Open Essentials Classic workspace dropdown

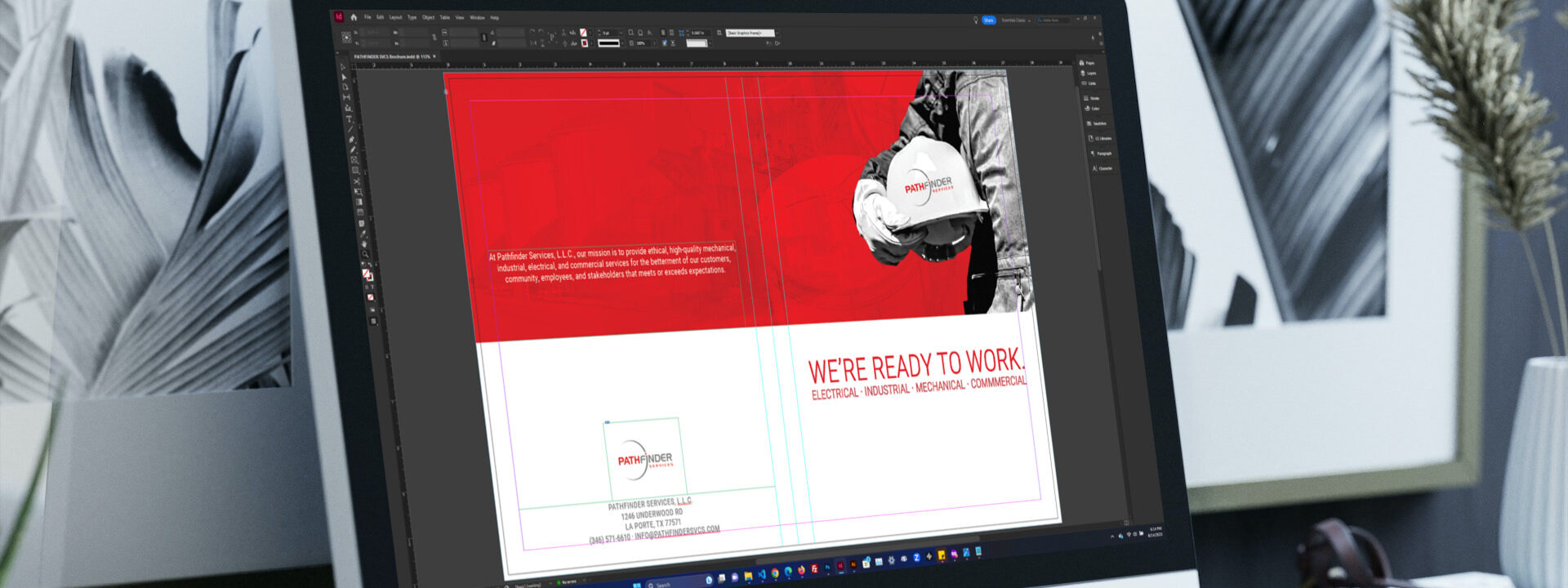1016,20
